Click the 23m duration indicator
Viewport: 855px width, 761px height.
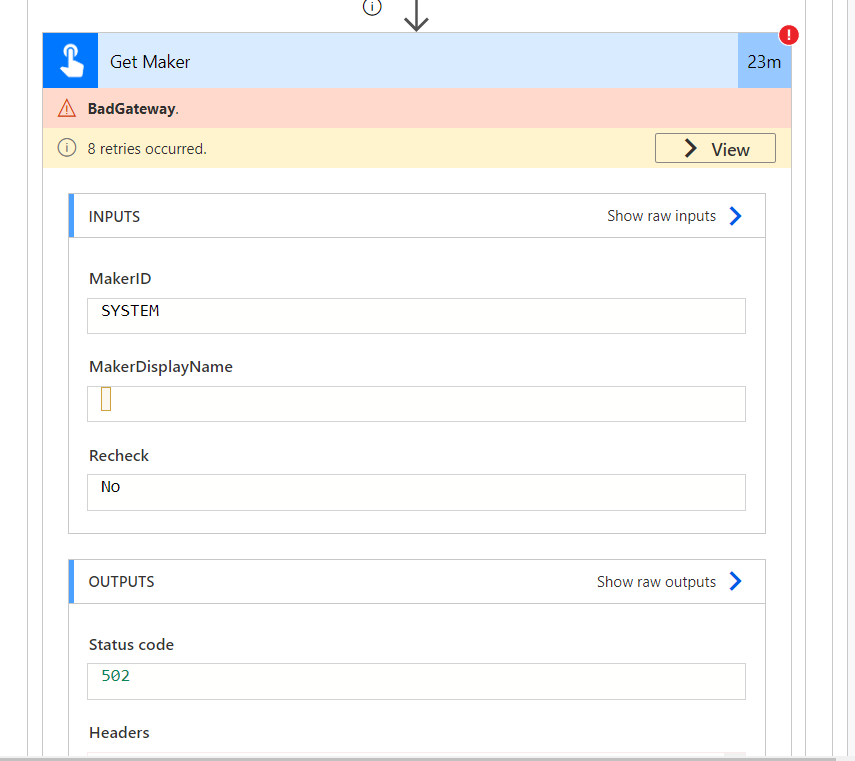click(x=764, y=60)
